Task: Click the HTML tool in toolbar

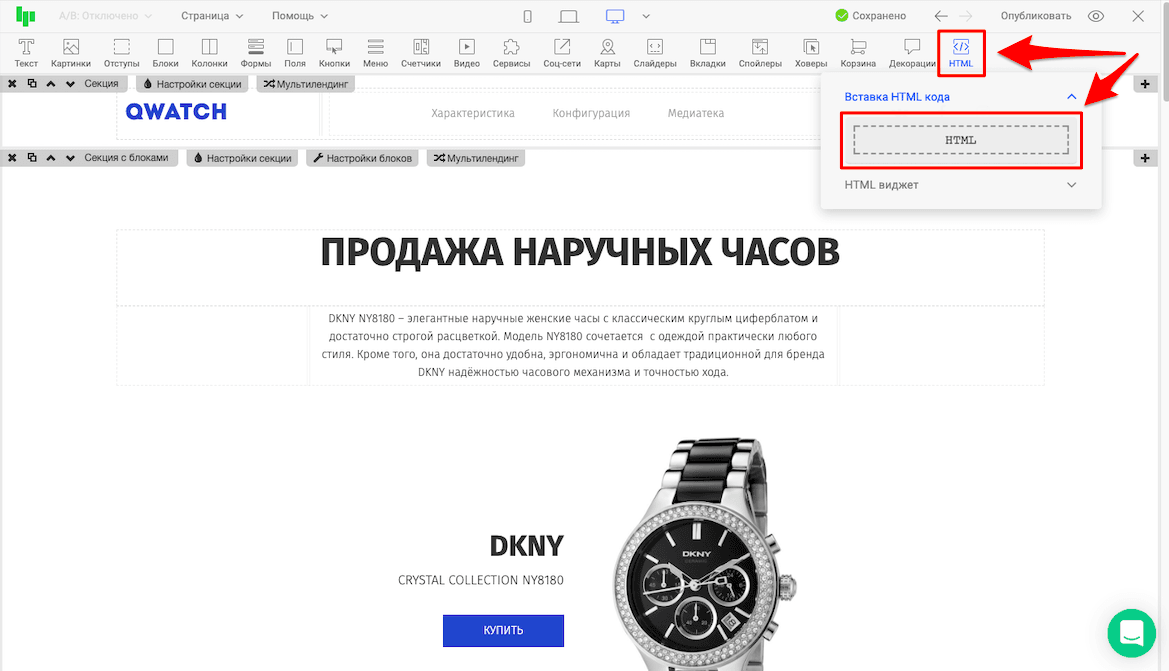Action: 961,53
